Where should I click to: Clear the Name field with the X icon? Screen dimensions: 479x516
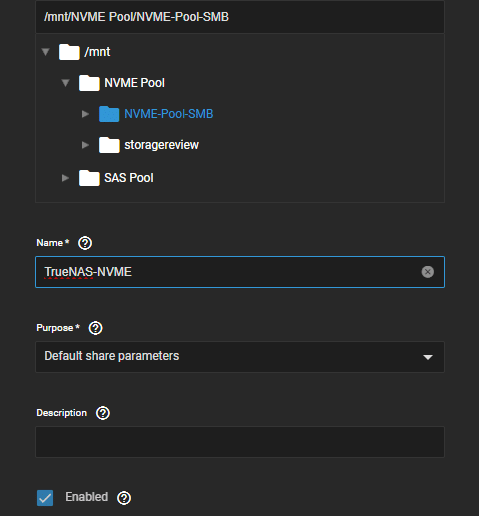point(428,272)
